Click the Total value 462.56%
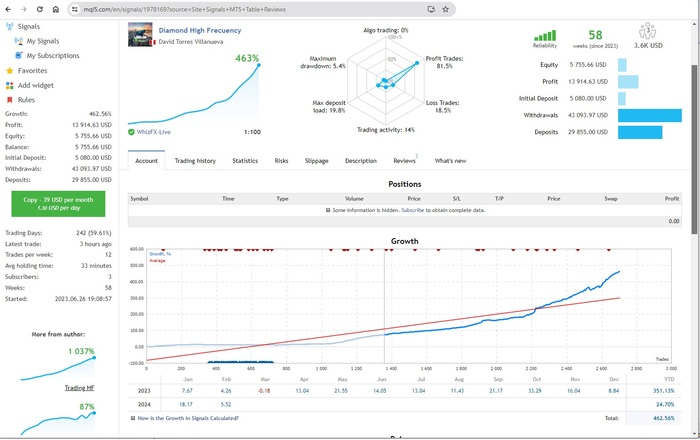The image size is (700, 440). click(663, 418)
